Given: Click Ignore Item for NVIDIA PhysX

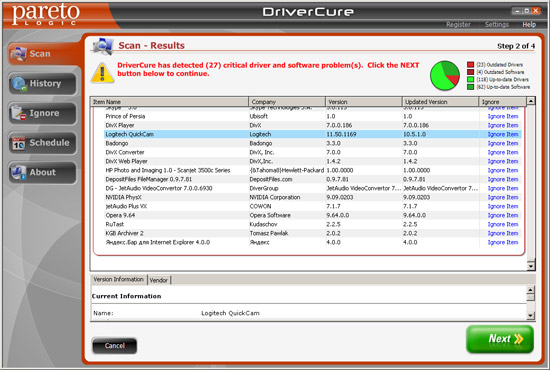Looking at the screenshot, I should click(503, 197).
